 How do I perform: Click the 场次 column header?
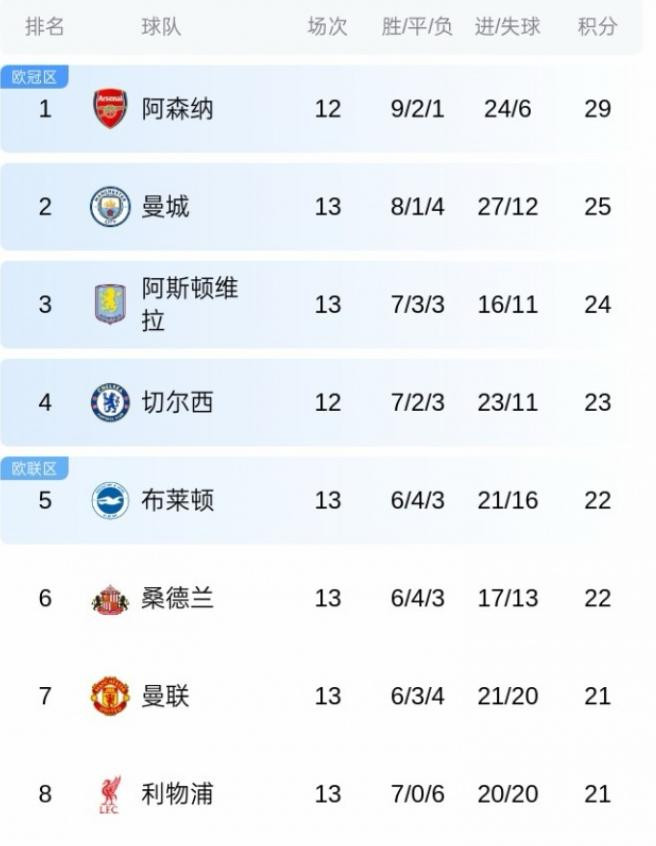pos(327,27)
